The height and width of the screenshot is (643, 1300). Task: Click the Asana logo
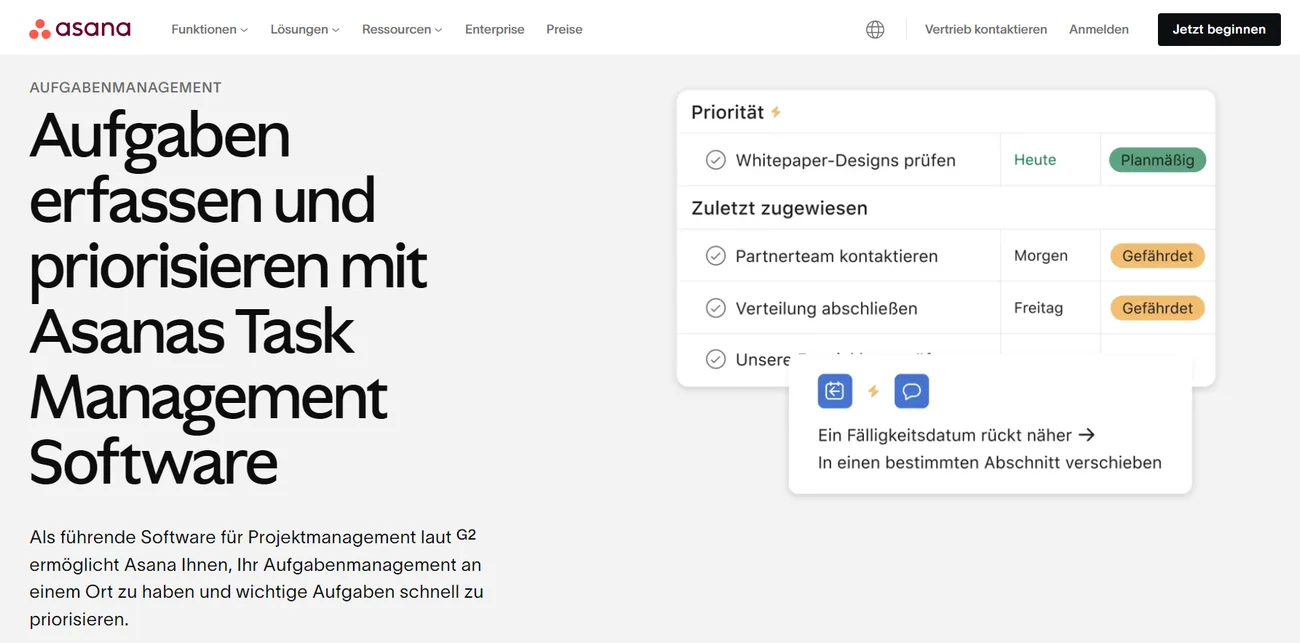(x=80, y=29)
